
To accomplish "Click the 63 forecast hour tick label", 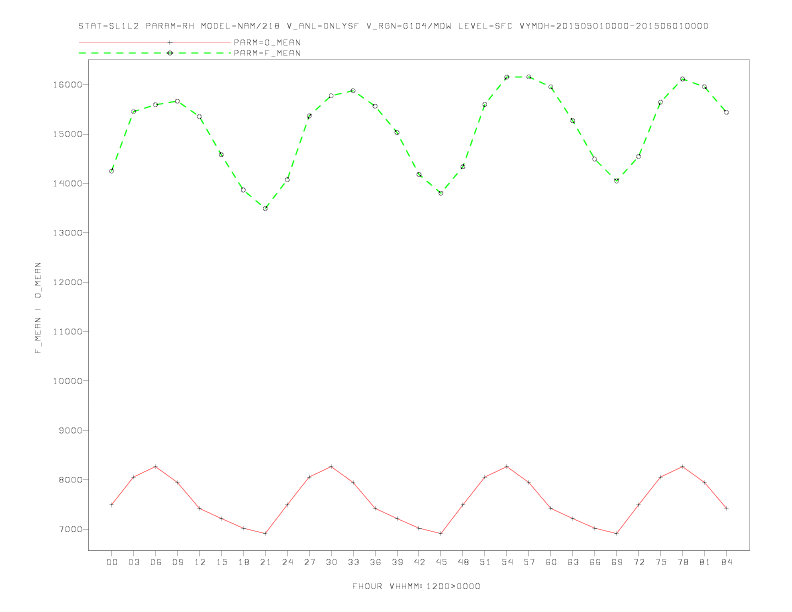I will pyautogui.click(x=573, y=562).
